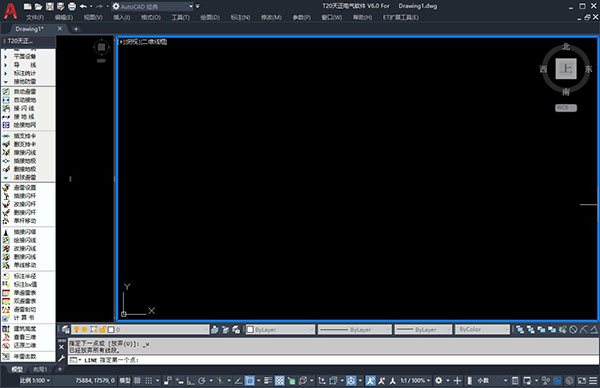This screenshot has width=600, height=388.
Task: Click the 比例 1:100 scale button
Action: (x=34, y=380)
